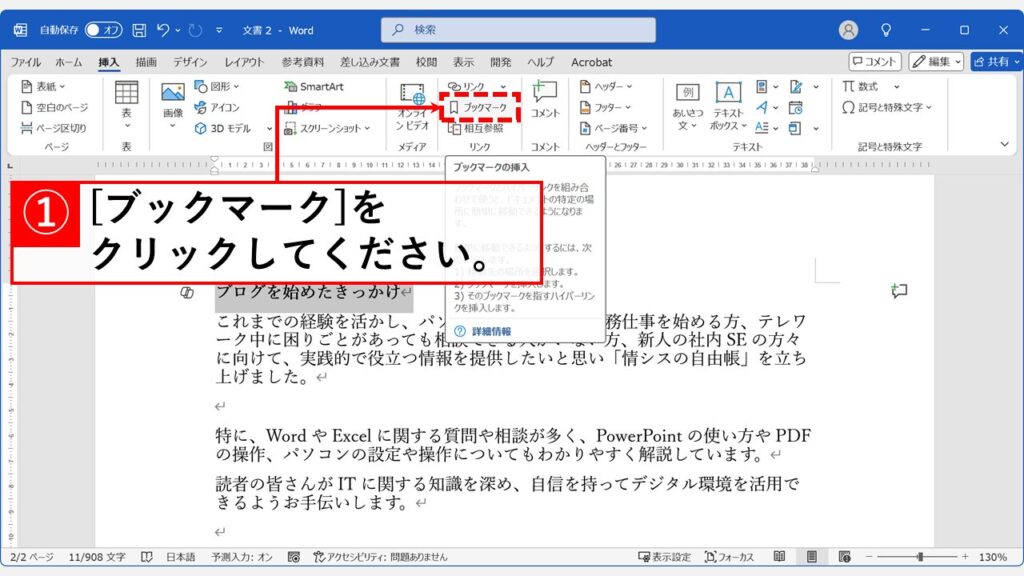1024x576 pixels.
Task: Switch to the Acrobat tab
Action: click(592, 62)
